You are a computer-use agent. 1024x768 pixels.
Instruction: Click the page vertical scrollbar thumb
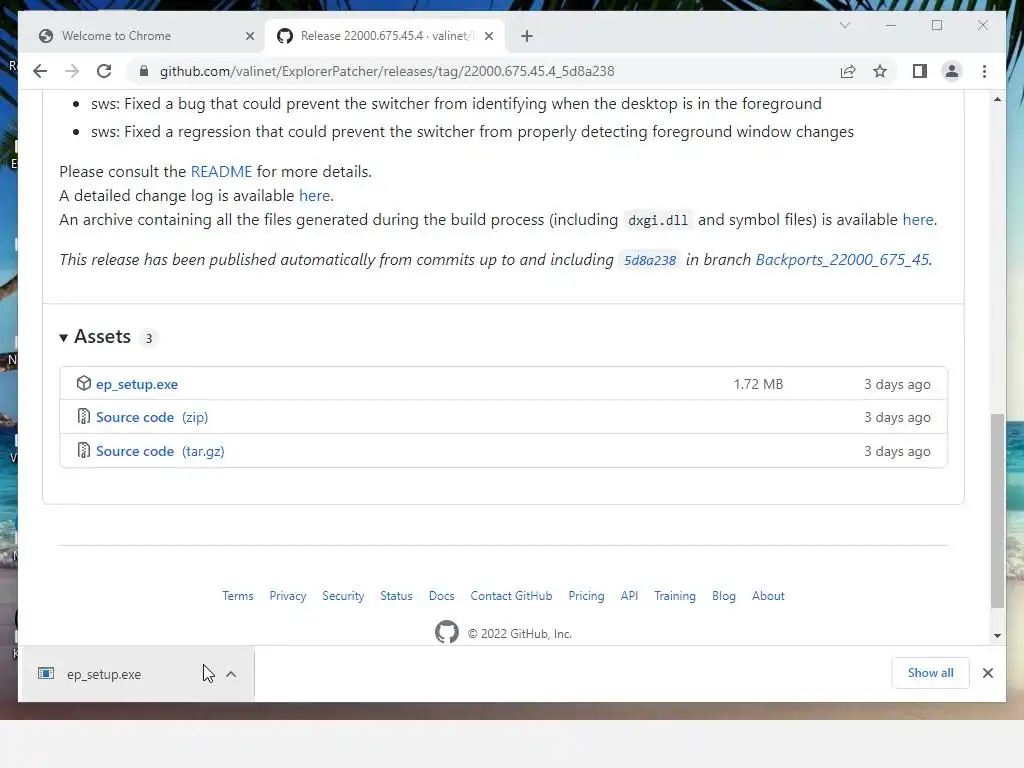[x=997, y=511]
